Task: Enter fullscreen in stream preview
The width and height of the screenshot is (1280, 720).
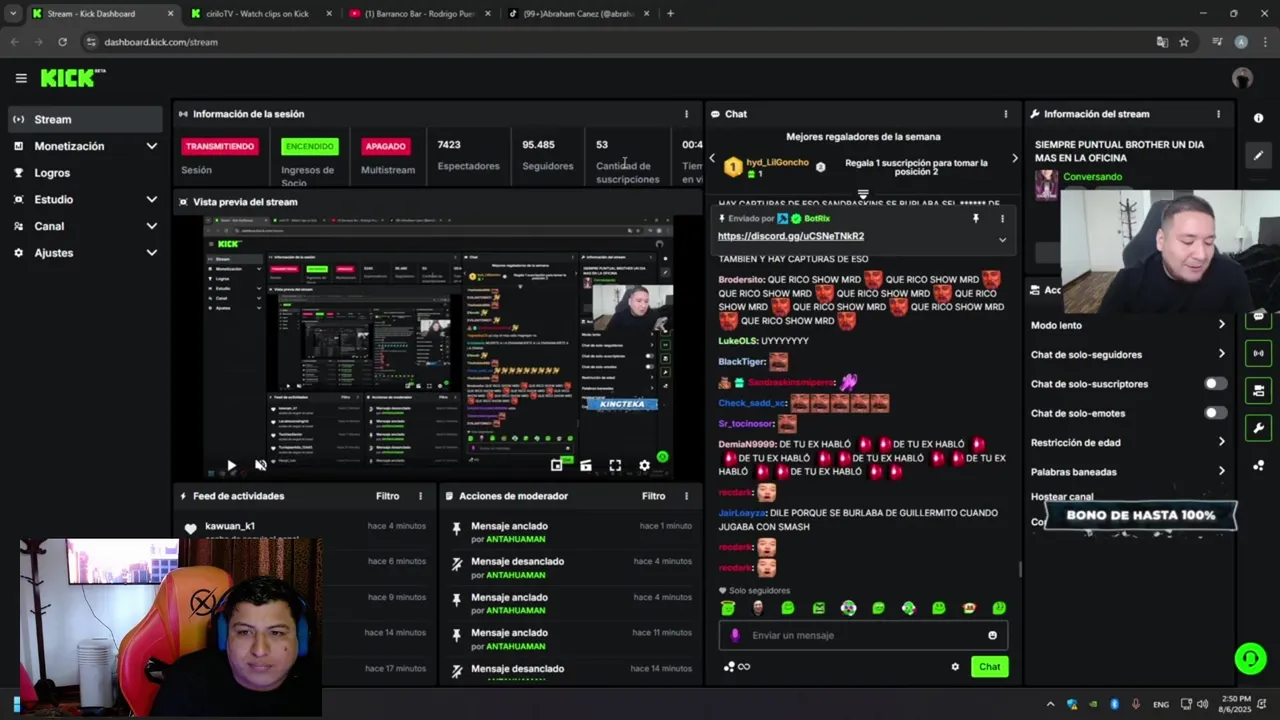Action: point(615,465)
